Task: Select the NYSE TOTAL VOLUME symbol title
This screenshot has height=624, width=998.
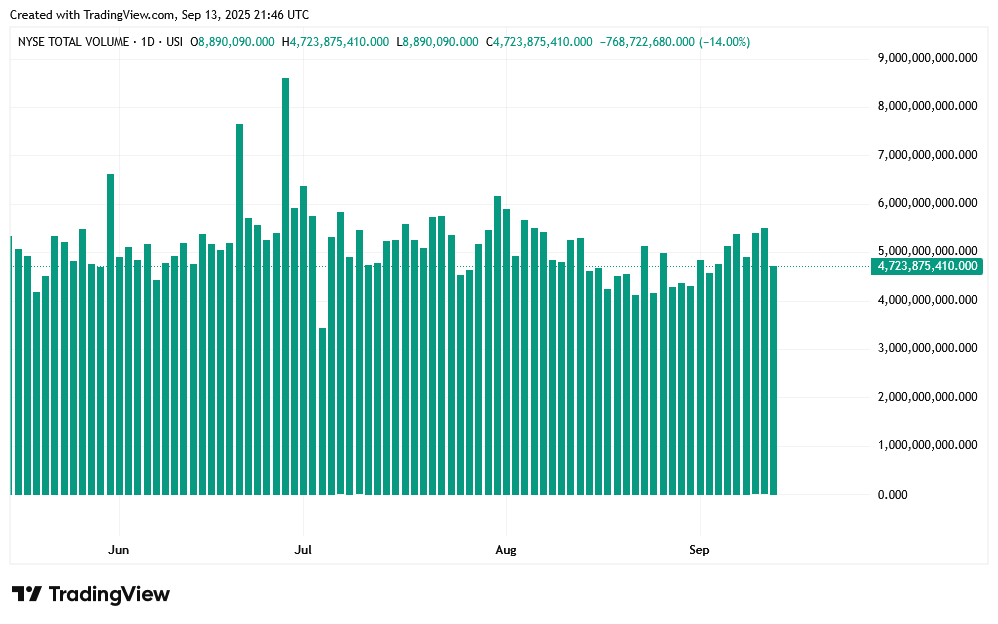Action: [x=75, y=42]
